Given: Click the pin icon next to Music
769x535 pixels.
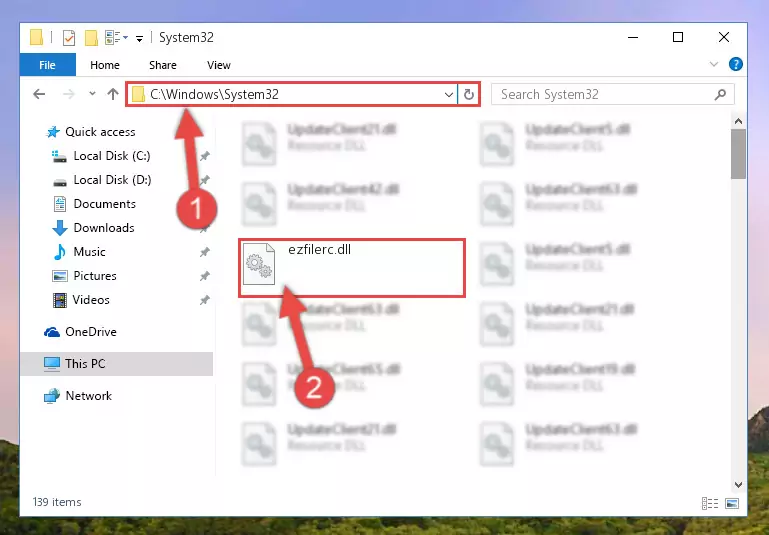Looking at the screenshot, I should [205, 252].
